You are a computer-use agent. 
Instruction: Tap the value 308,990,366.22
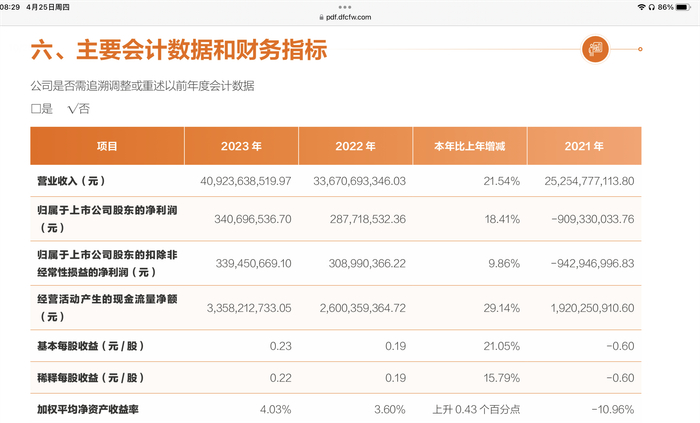coord(367,263)
